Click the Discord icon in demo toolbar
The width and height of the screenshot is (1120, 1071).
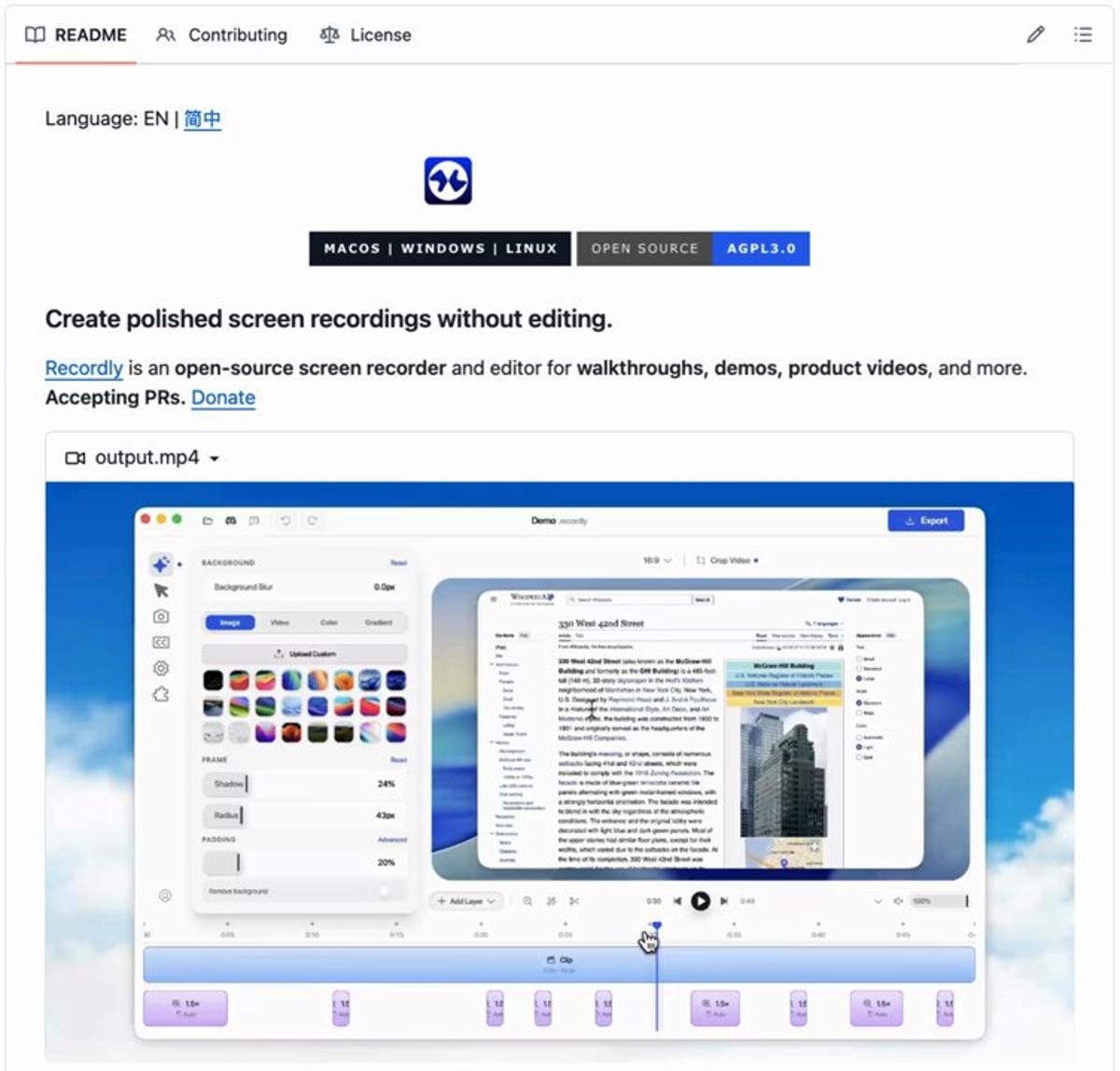[x=231, y=521]
